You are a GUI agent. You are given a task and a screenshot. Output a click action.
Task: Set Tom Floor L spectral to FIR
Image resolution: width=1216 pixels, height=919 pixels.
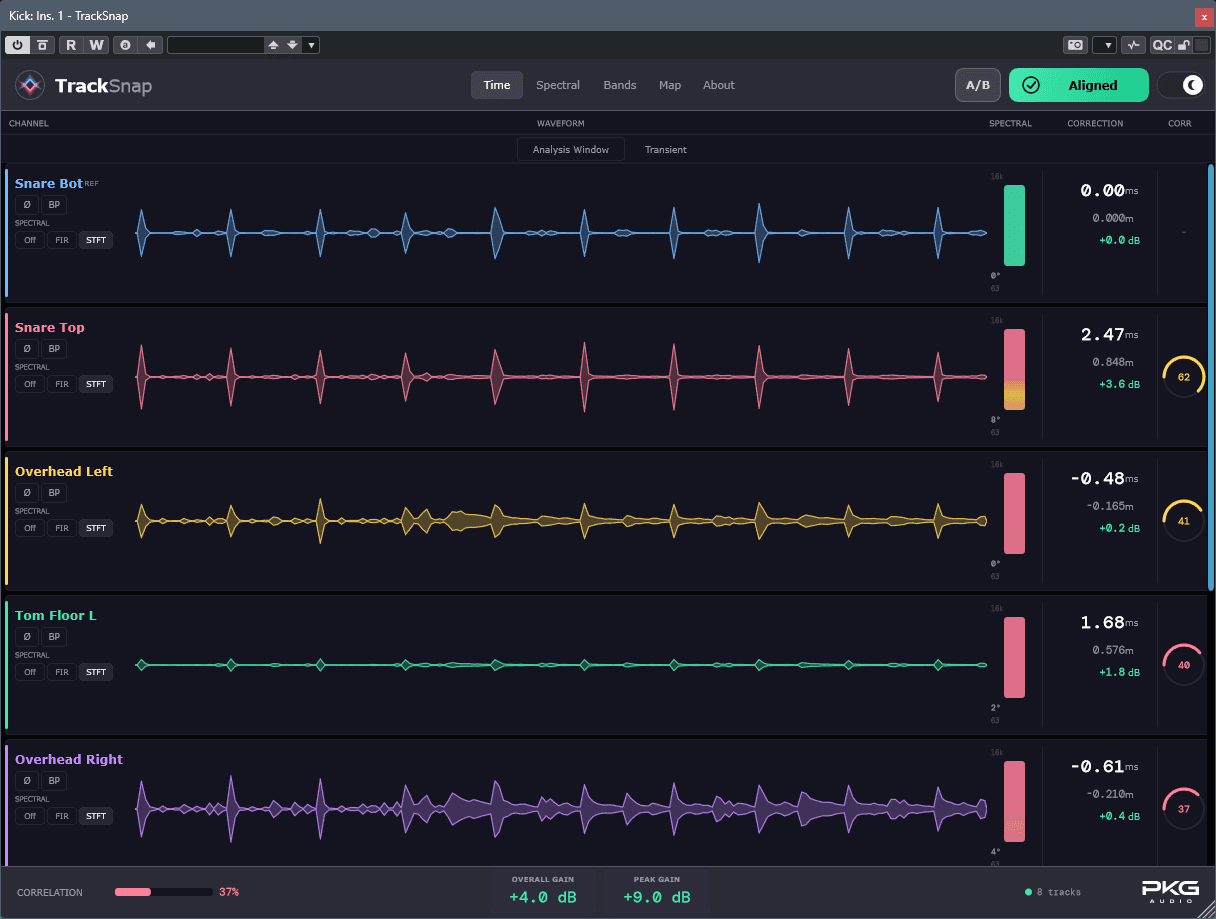[x=62, y=672]
